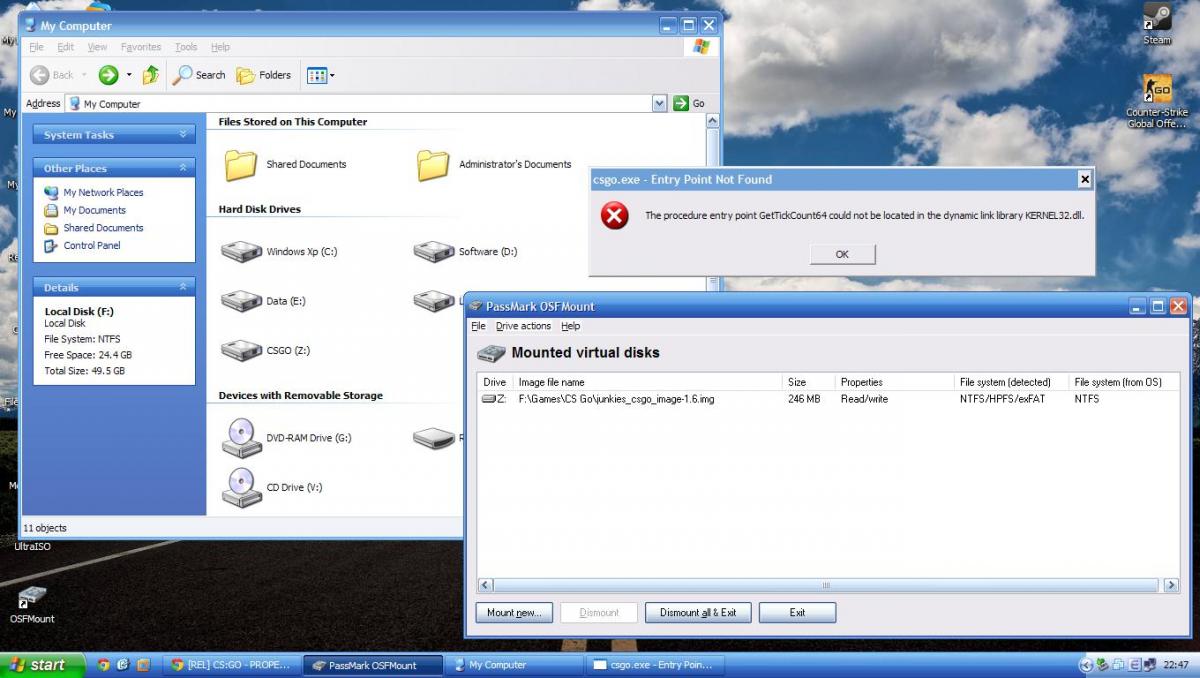Select the Software (D:) drive

(x=465, y=251)
